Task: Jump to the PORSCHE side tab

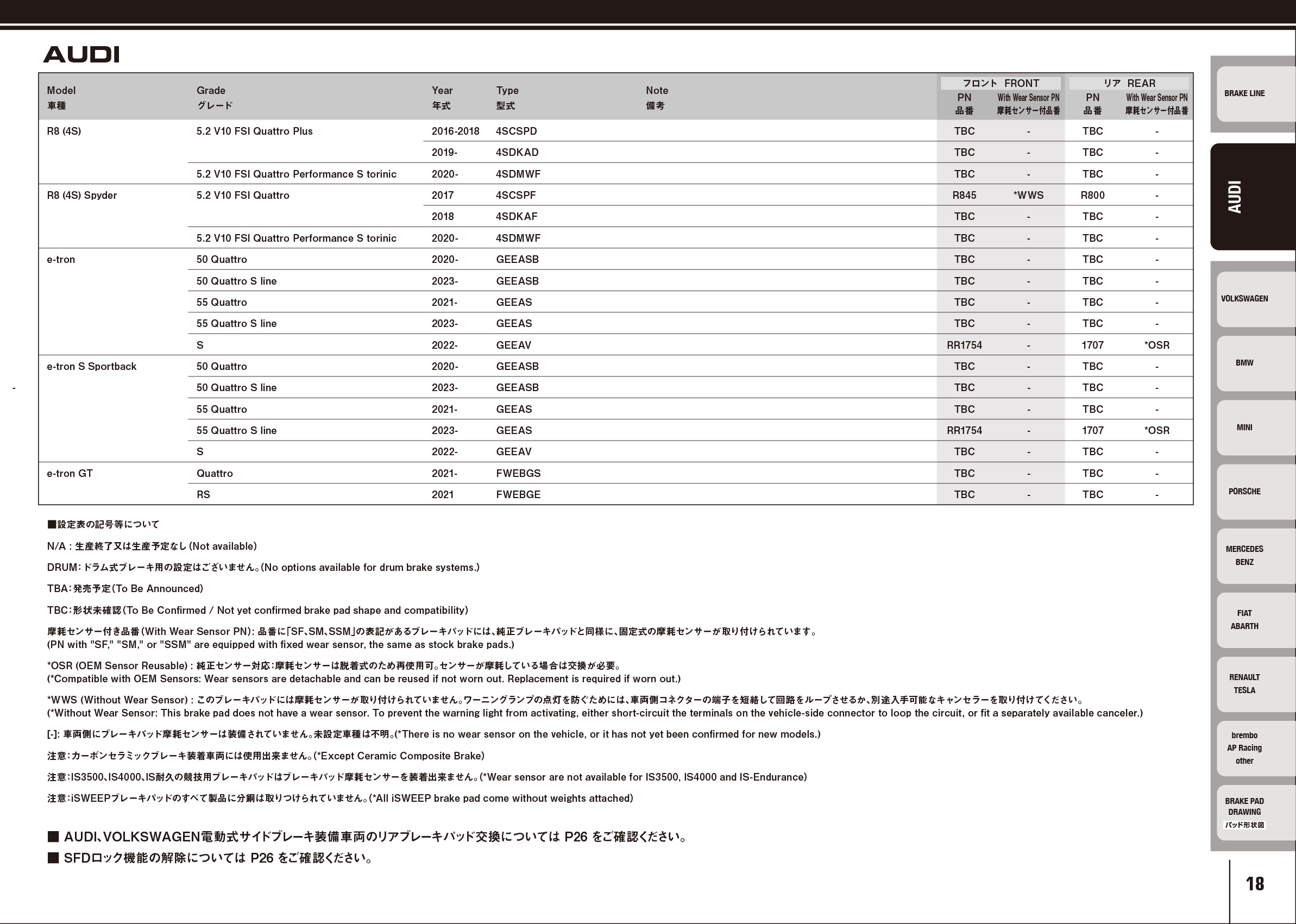Action: (1256, 492)
